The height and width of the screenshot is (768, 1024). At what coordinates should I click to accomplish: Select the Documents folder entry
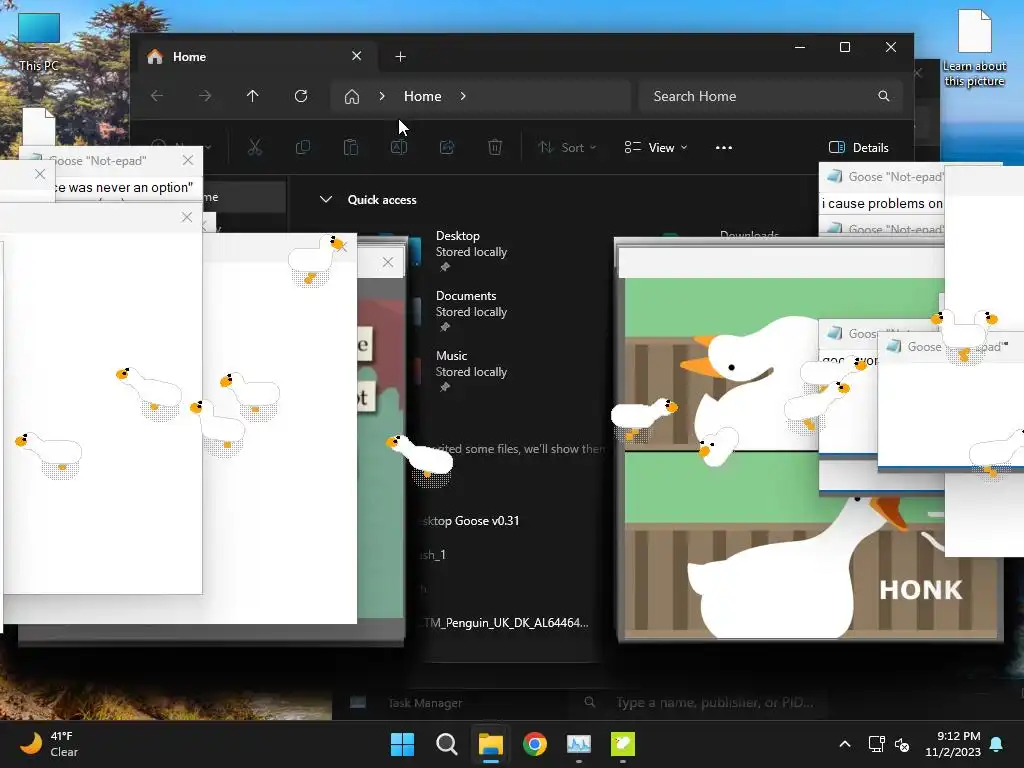pos(471,311)
